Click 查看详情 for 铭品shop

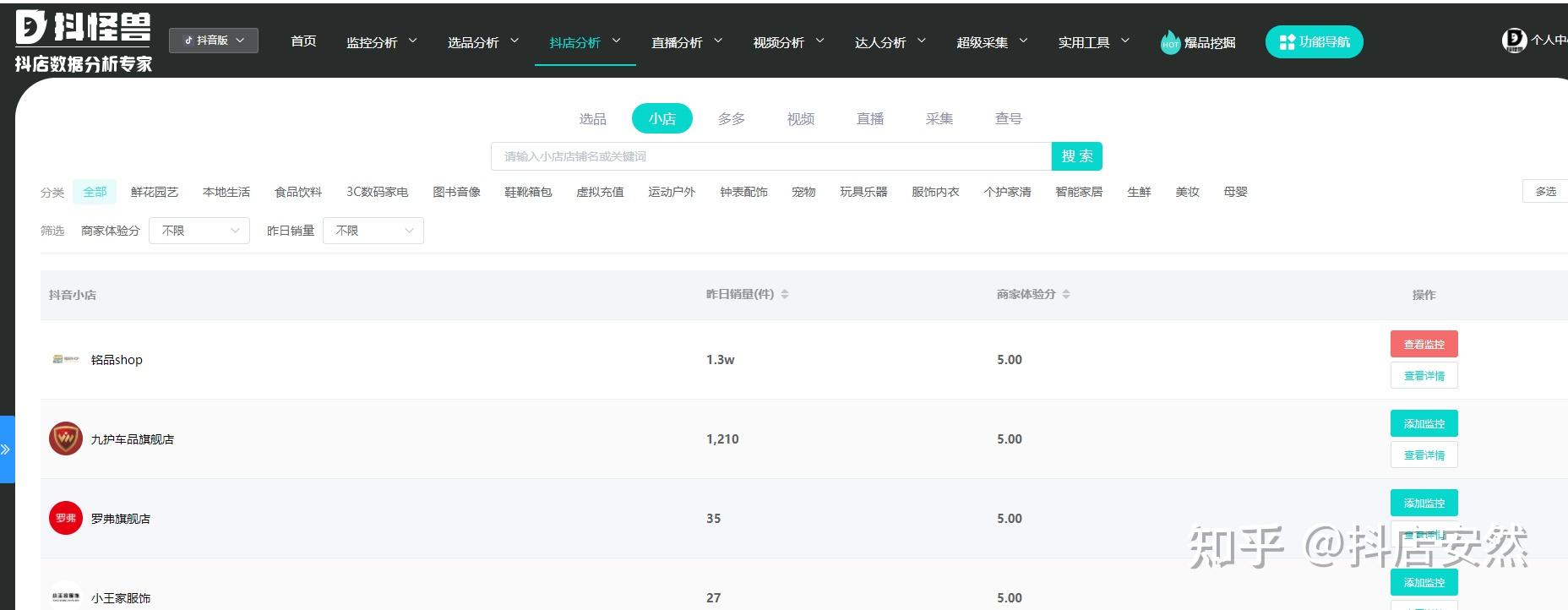coord(1424,375)
